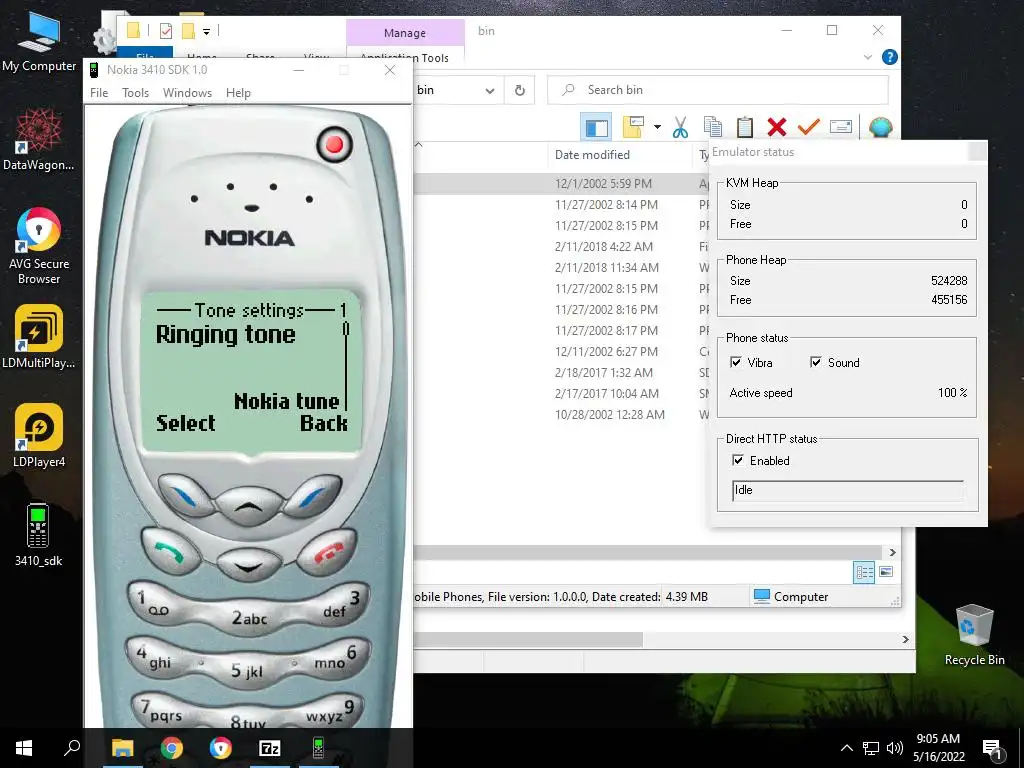1024x768 pixels.
Task: Expand the folder options dropdown arrow
Action: point(657,127)
